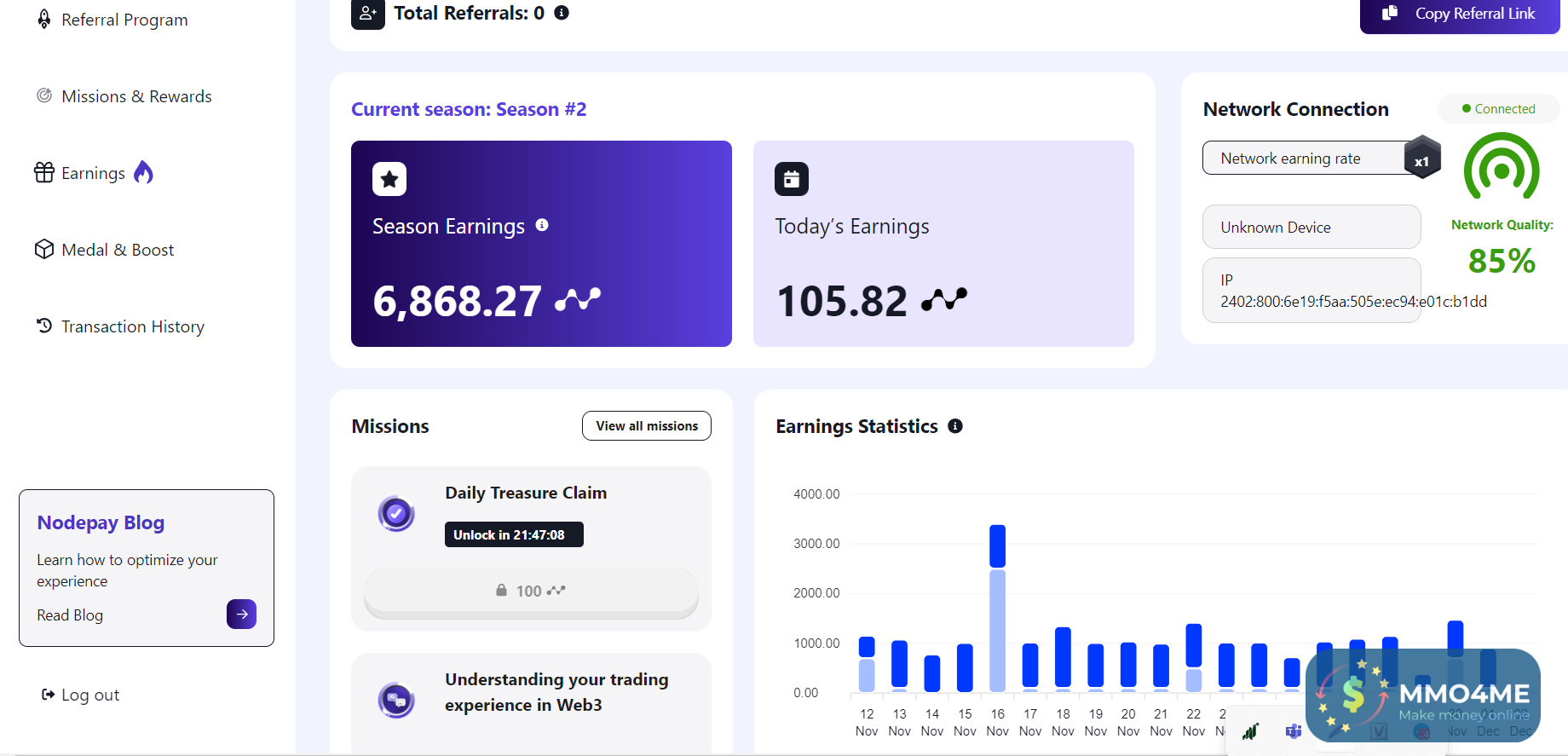Image resolution: width=1568 pixels, height=756 pixels.
Task: Click the Unknown Device box
Action: click(x=1311, y=227)
